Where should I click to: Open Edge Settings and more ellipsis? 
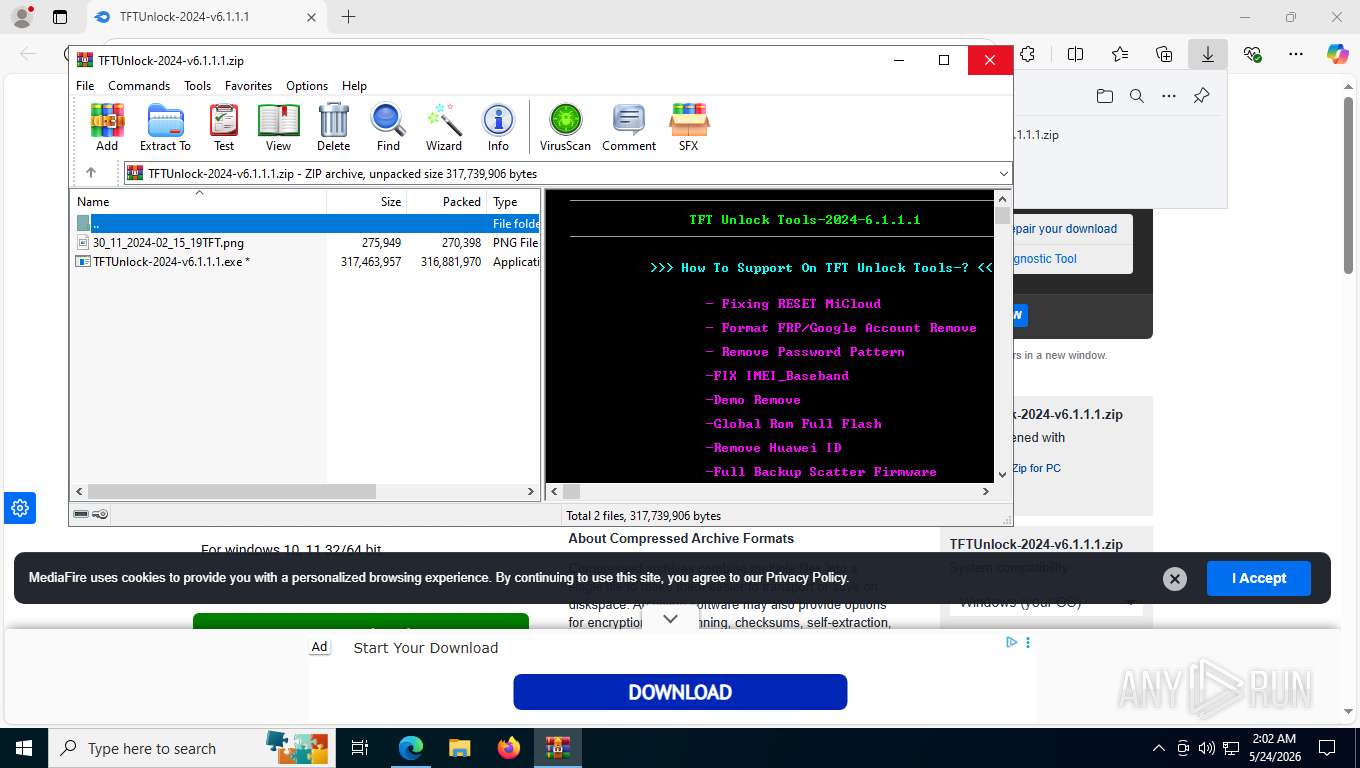coord(1296,54)
